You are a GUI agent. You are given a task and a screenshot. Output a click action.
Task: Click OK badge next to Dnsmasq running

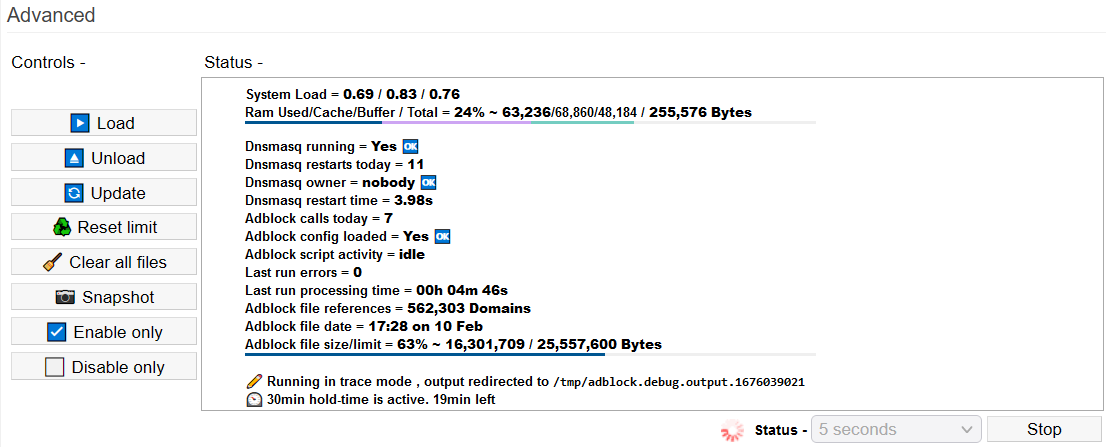411,147
